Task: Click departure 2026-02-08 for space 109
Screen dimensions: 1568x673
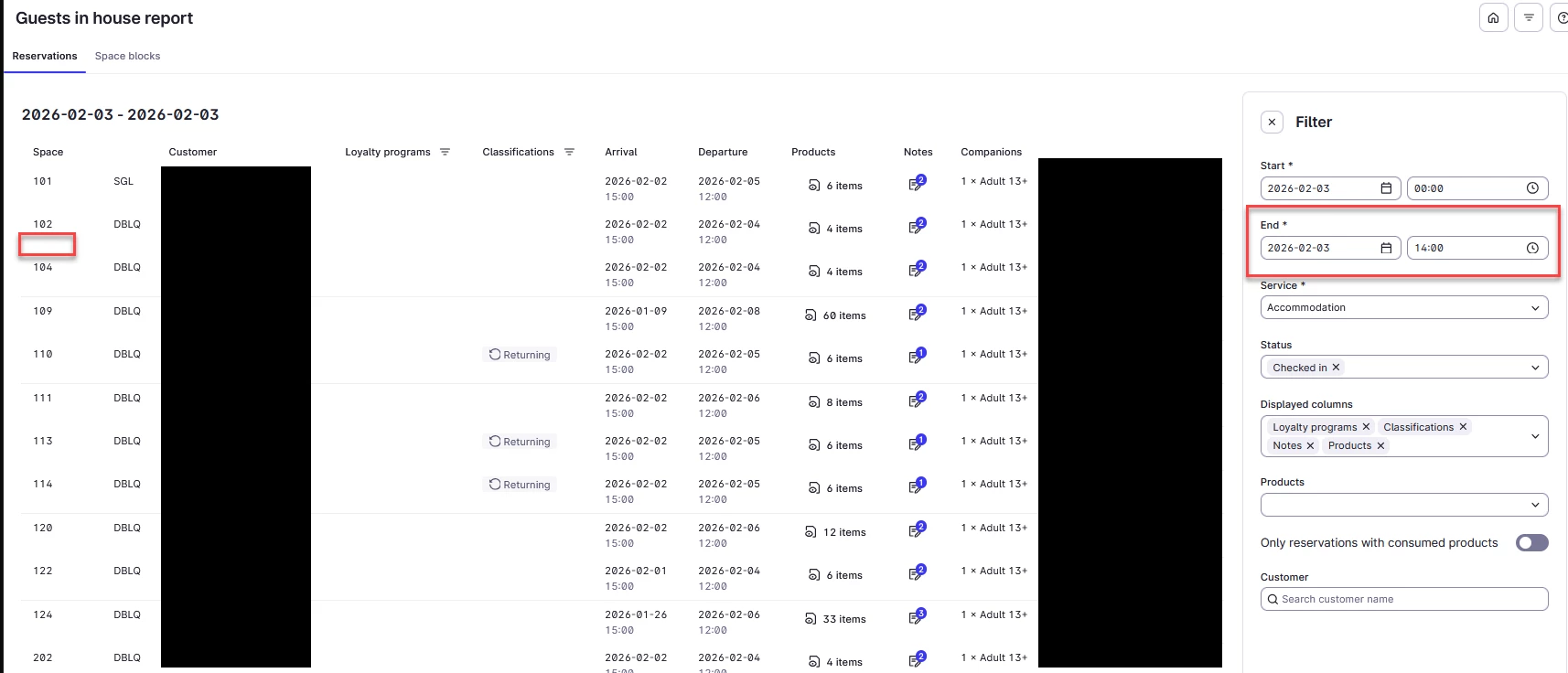Action: (729, 311)
